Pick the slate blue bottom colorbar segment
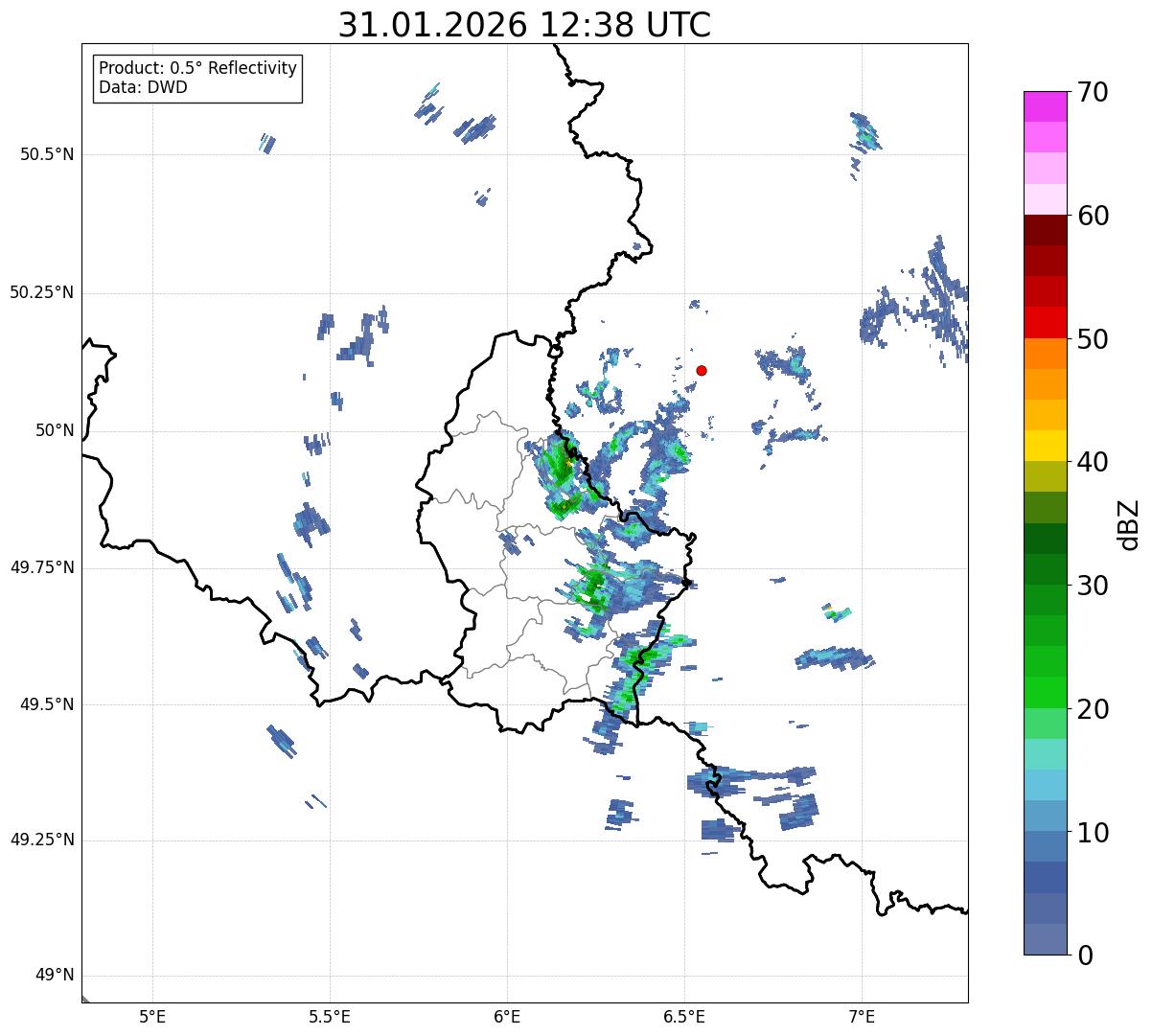The image size is (1152, 1036). pos(1045,939)
